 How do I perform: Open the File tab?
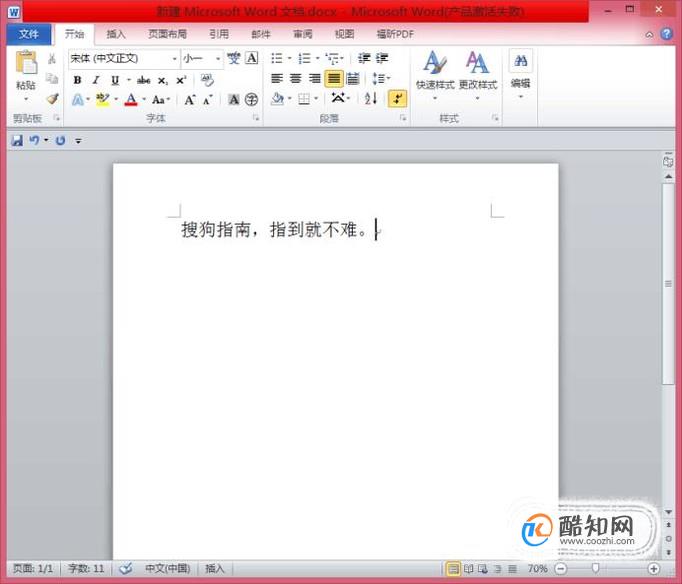29,34
